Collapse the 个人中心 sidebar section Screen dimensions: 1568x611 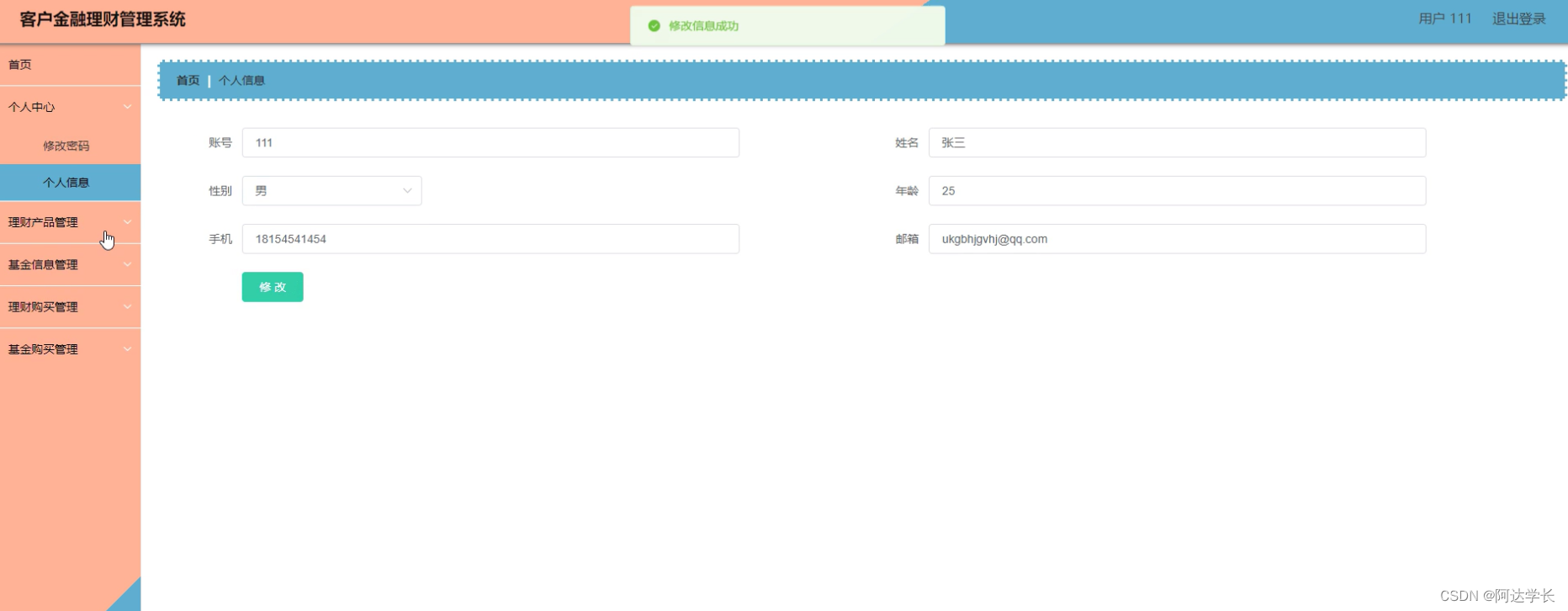click(x=70, y=107)
